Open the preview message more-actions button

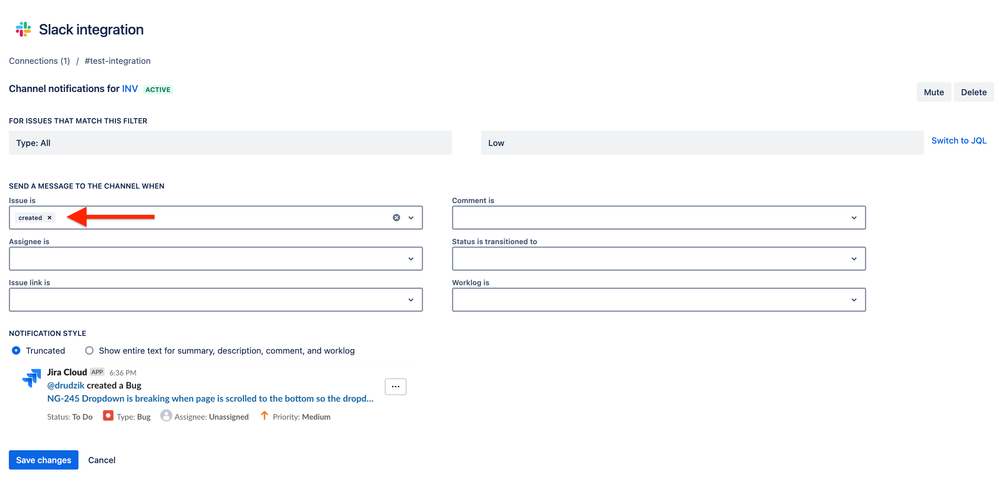(396, 386)
